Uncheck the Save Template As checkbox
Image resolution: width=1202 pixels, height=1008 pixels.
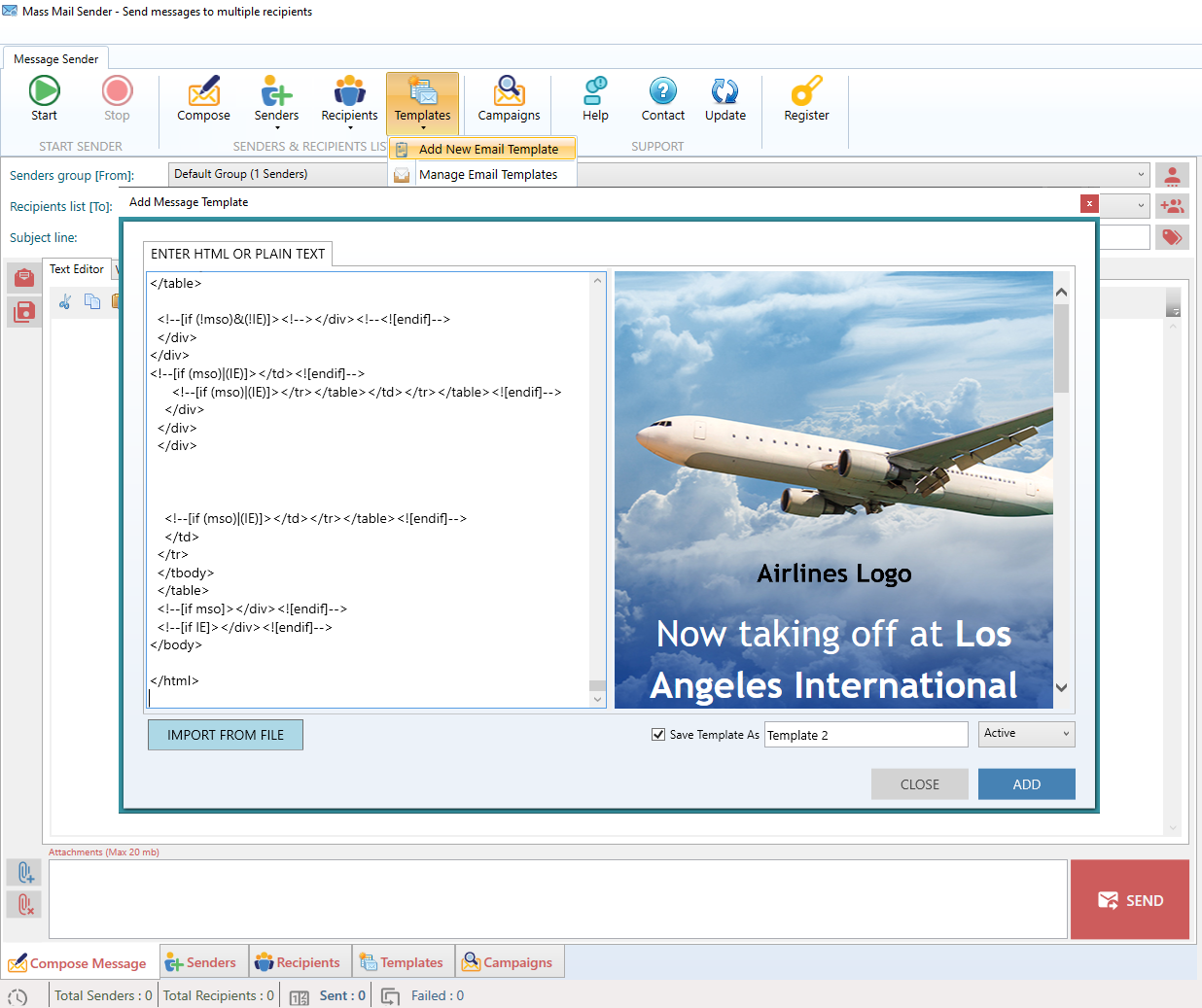point(658,734)
